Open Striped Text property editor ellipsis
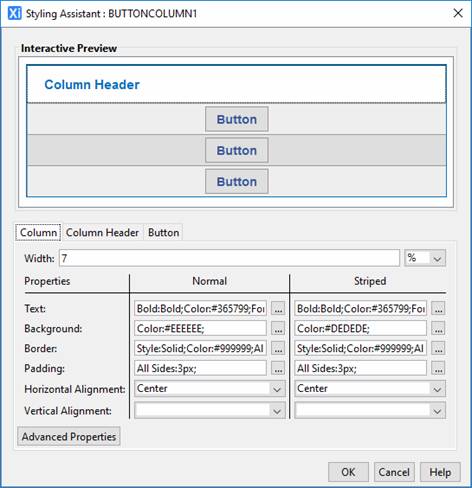Screen dimensions: 472x488 (438, 309)
